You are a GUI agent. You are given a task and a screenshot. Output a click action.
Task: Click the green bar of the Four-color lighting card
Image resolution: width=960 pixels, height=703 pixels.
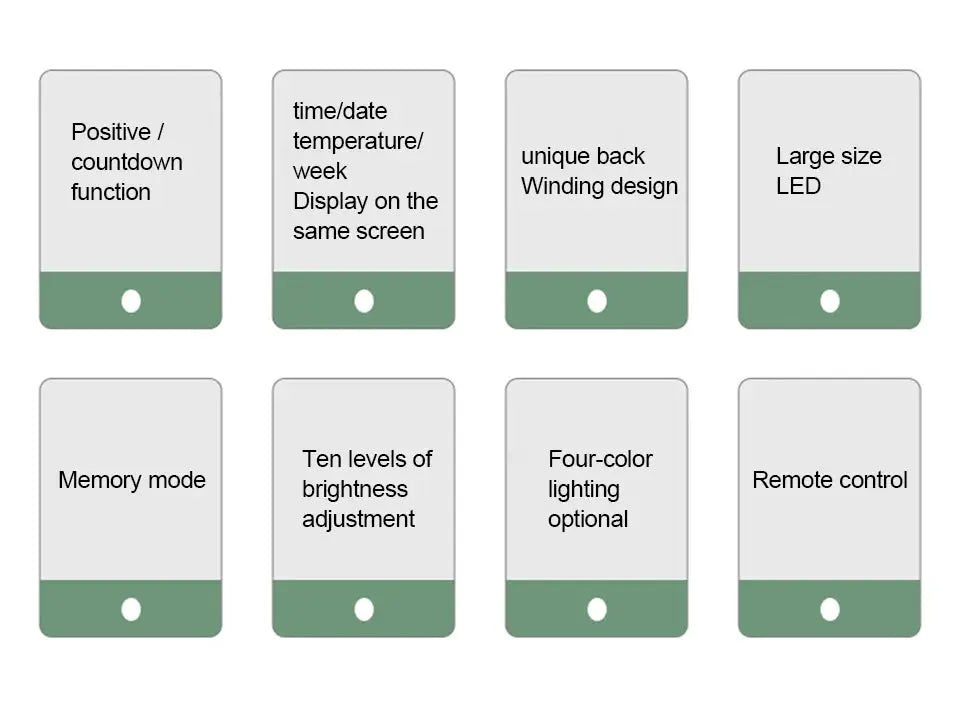click(x=597, y=609)
